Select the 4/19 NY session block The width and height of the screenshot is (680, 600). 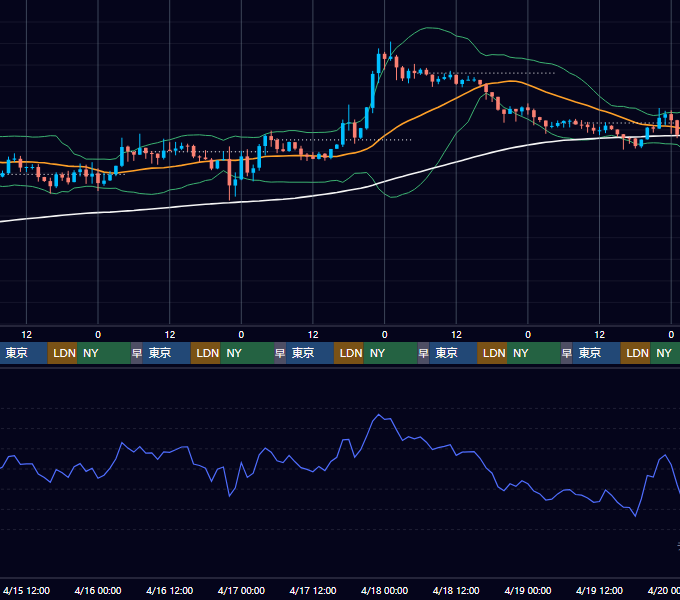[x=665, y=353]
